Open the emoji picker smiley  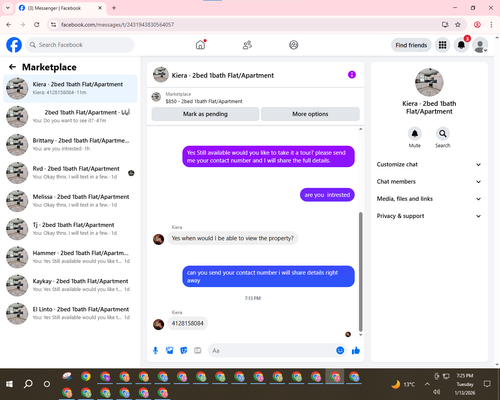point(340,350)
